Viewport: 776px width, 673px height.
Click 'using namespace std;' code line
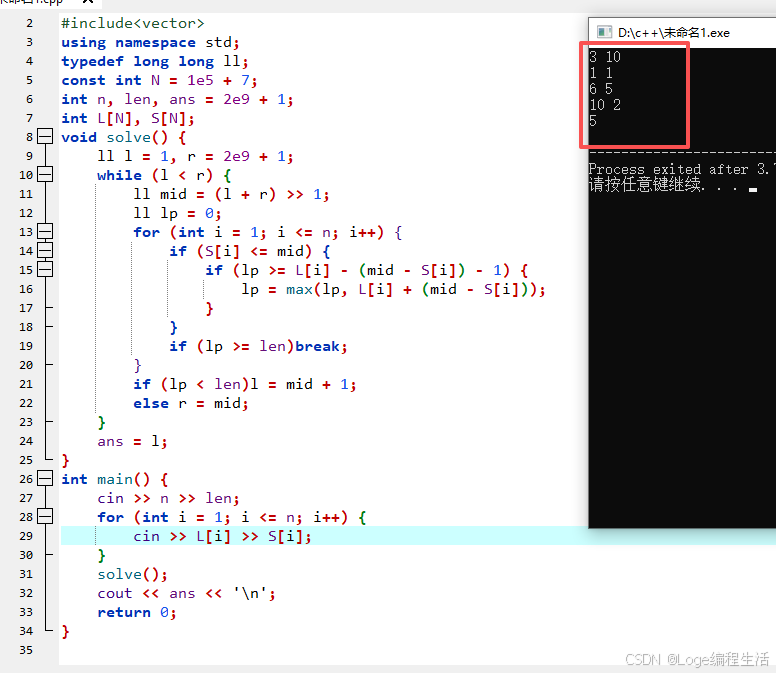pyautogui.click(x=150, y=43)
